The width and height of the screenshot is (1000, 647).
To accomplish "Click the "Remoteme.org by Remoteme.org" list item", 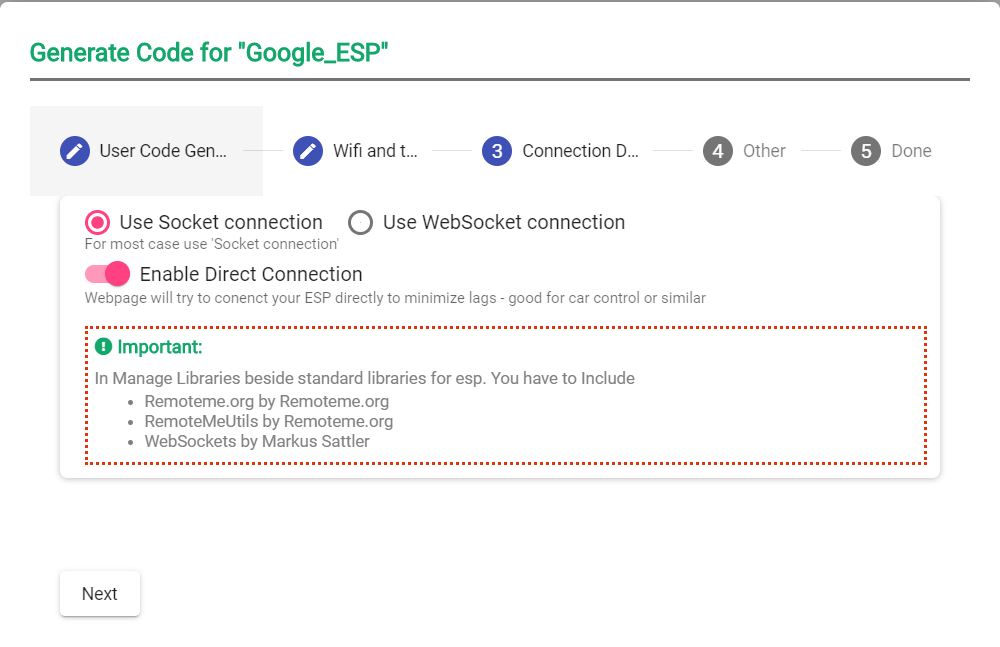I will 267,401.
